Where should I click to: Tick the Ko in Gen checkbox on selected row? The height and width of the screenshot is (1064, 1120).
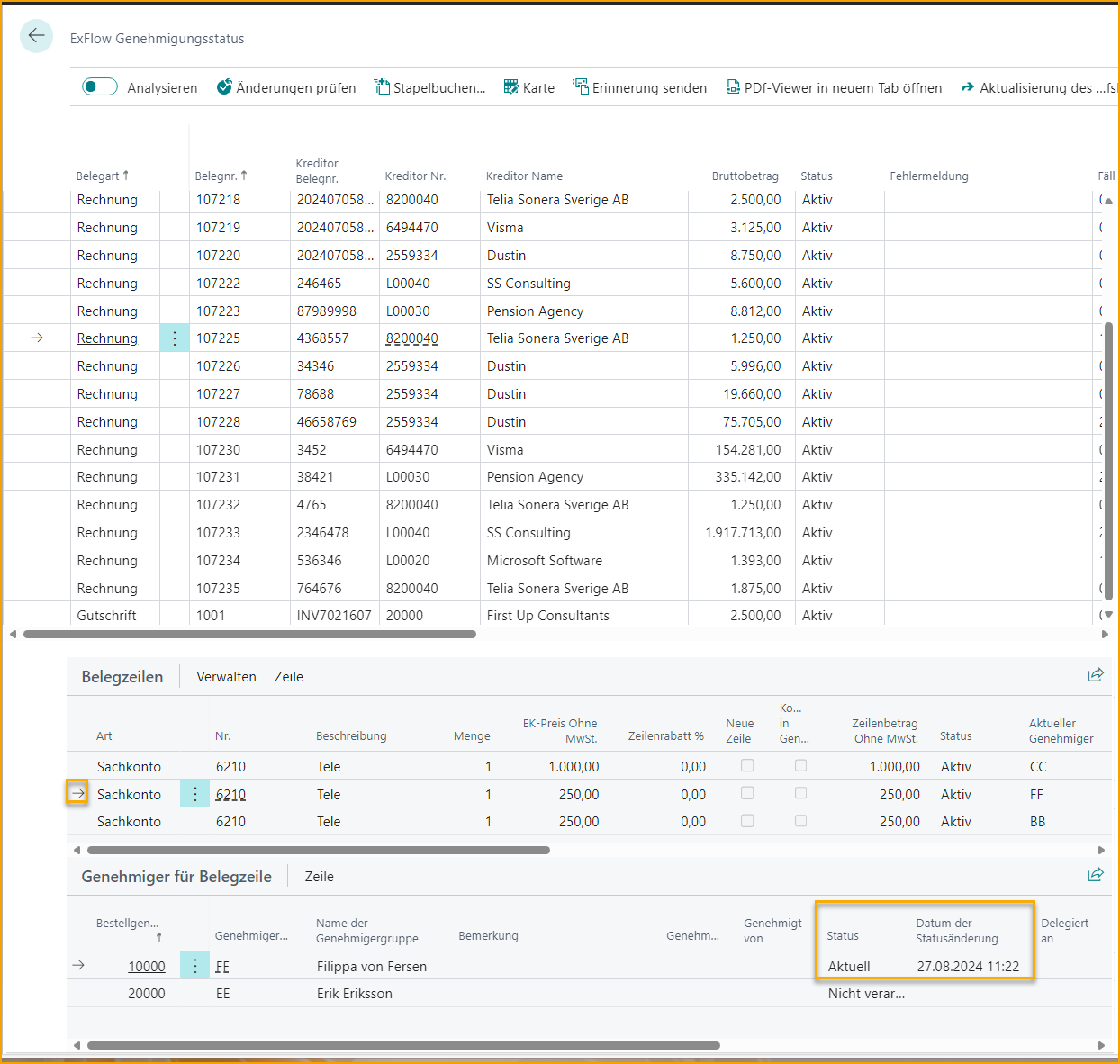pos(800,792)
